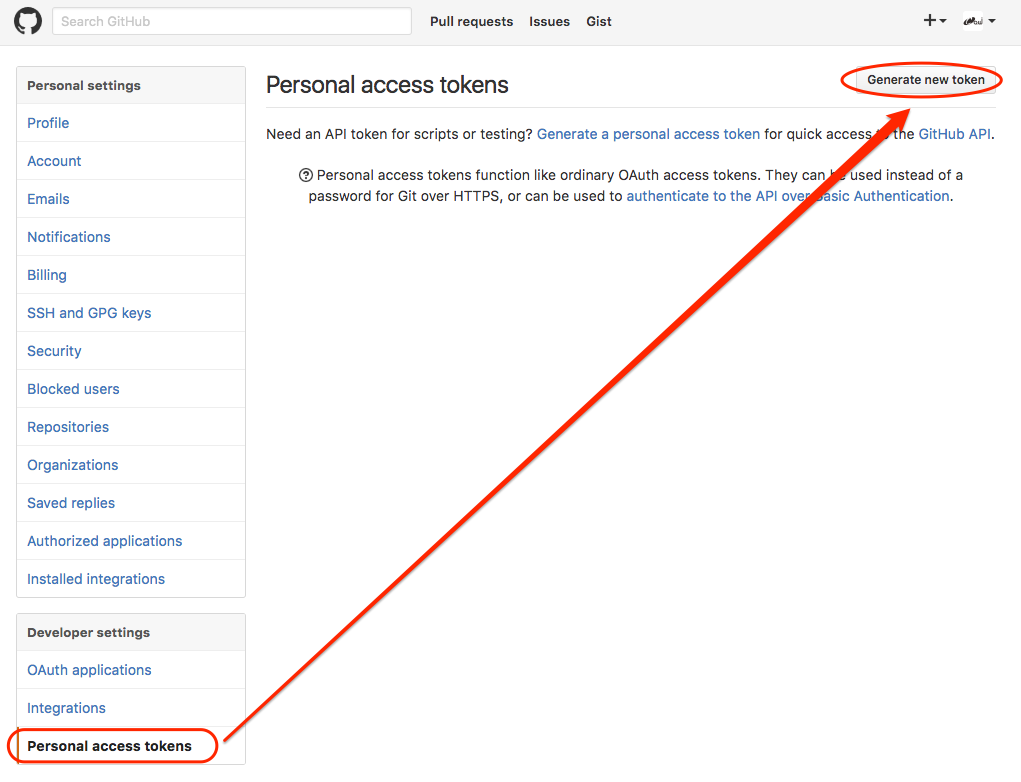The image size is (1021, 782).
Task: Open Gist from the header
Action: (599, 21)
